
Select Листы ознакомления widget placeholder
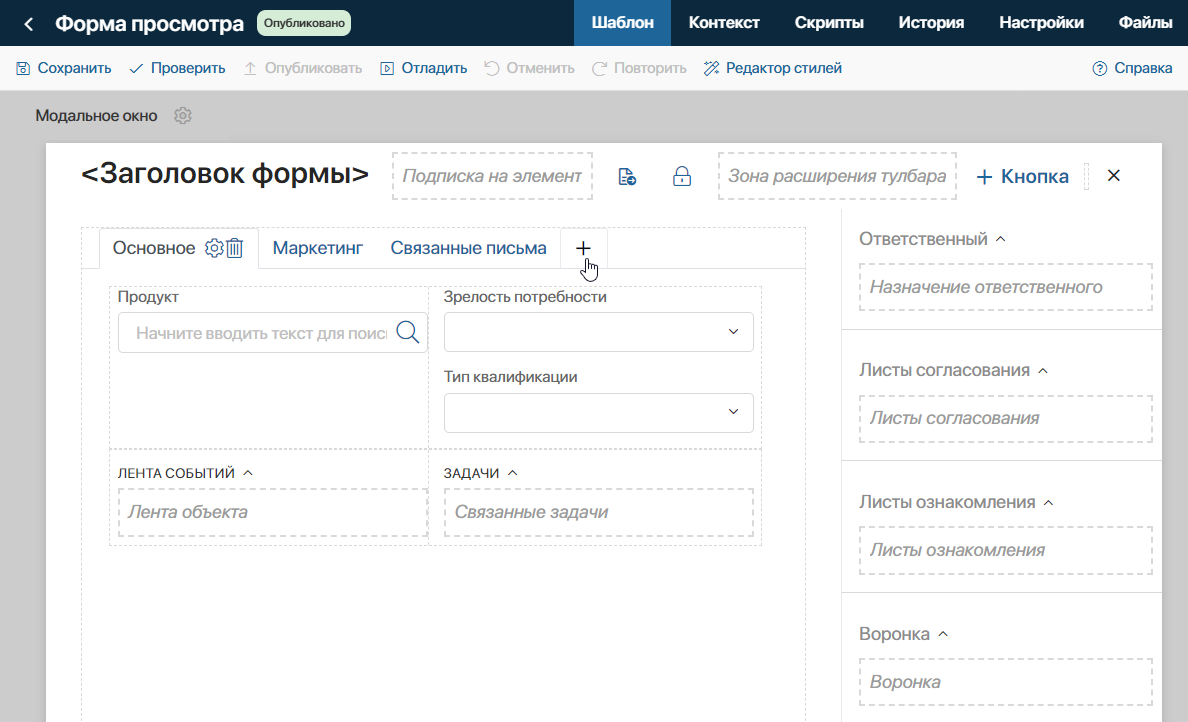tap(1005, 550)
